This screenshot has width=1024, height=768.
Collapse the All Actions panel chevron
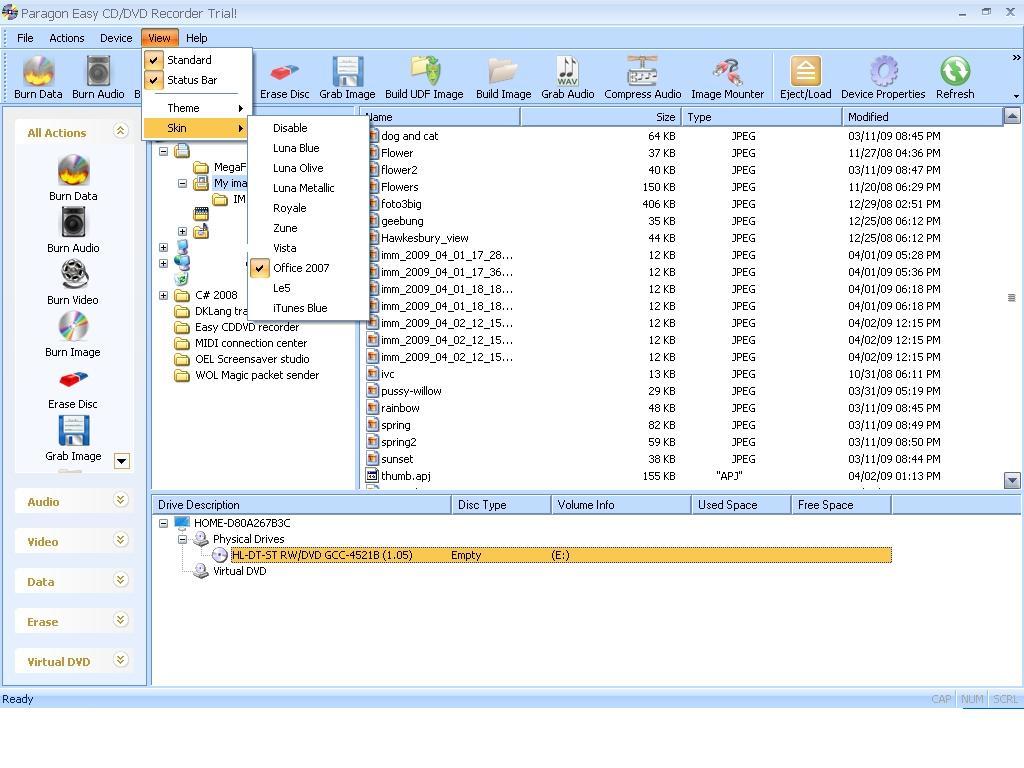[120, 131]
